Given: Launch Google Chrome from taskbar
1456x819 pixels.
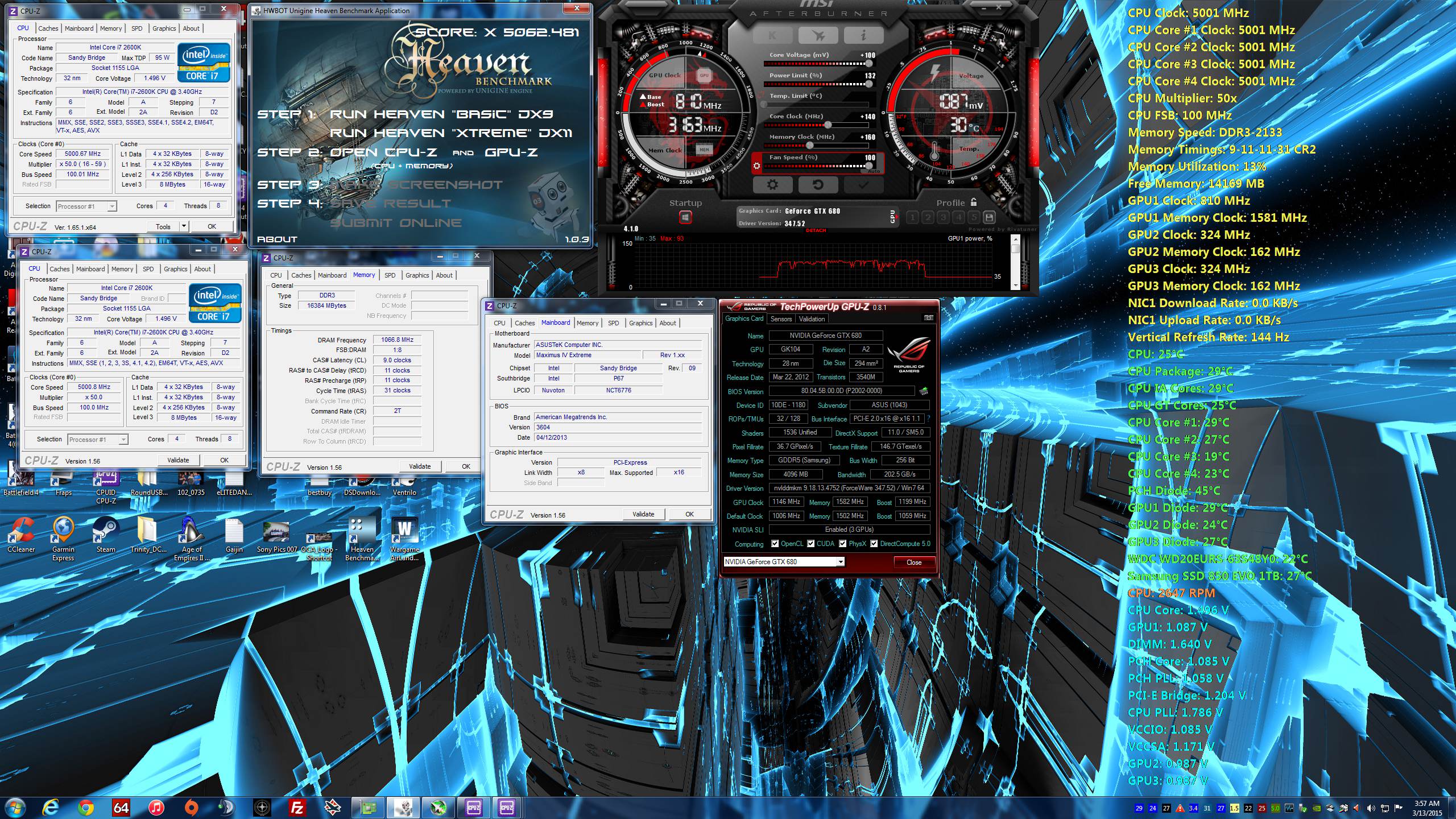Looking at the screenshot, I should point(86,808).
